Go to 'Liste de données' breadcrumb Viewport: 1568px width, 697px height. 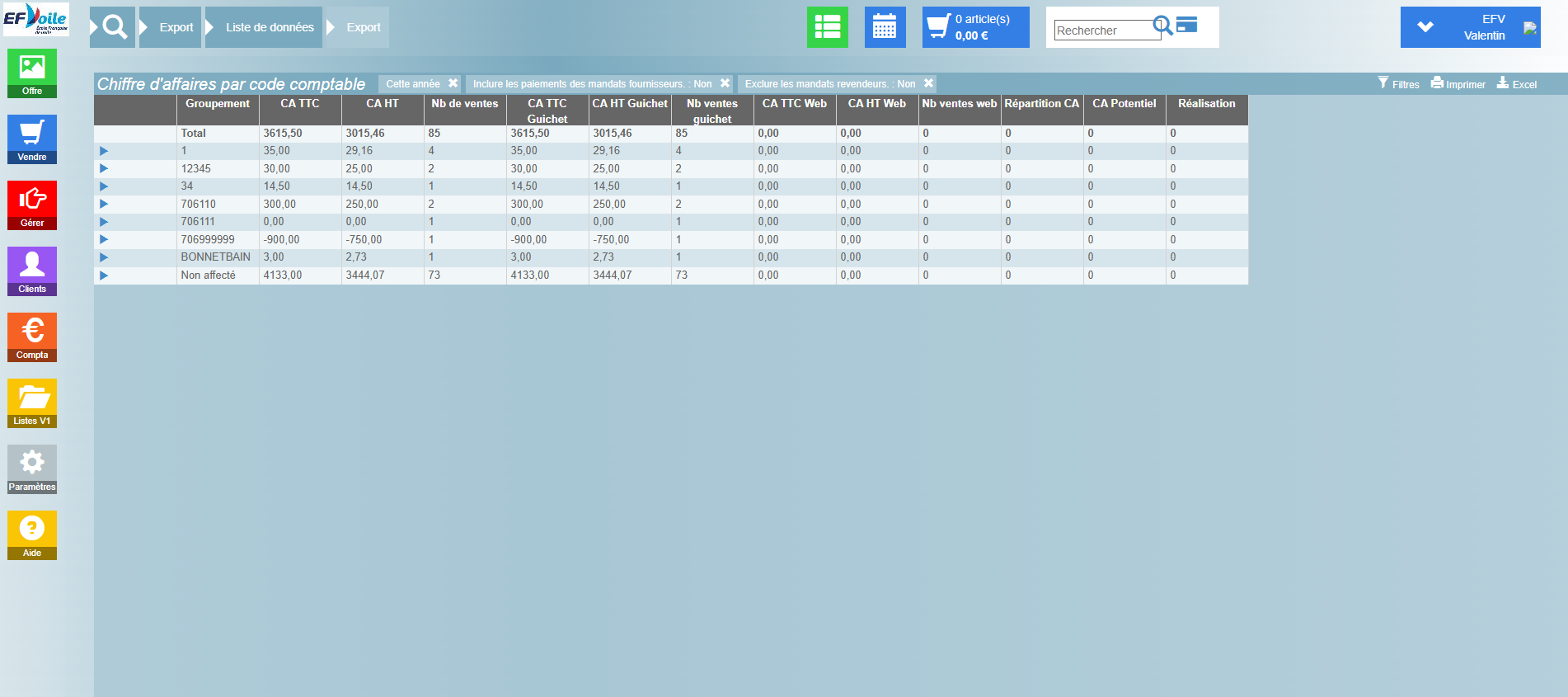(270, 27)
